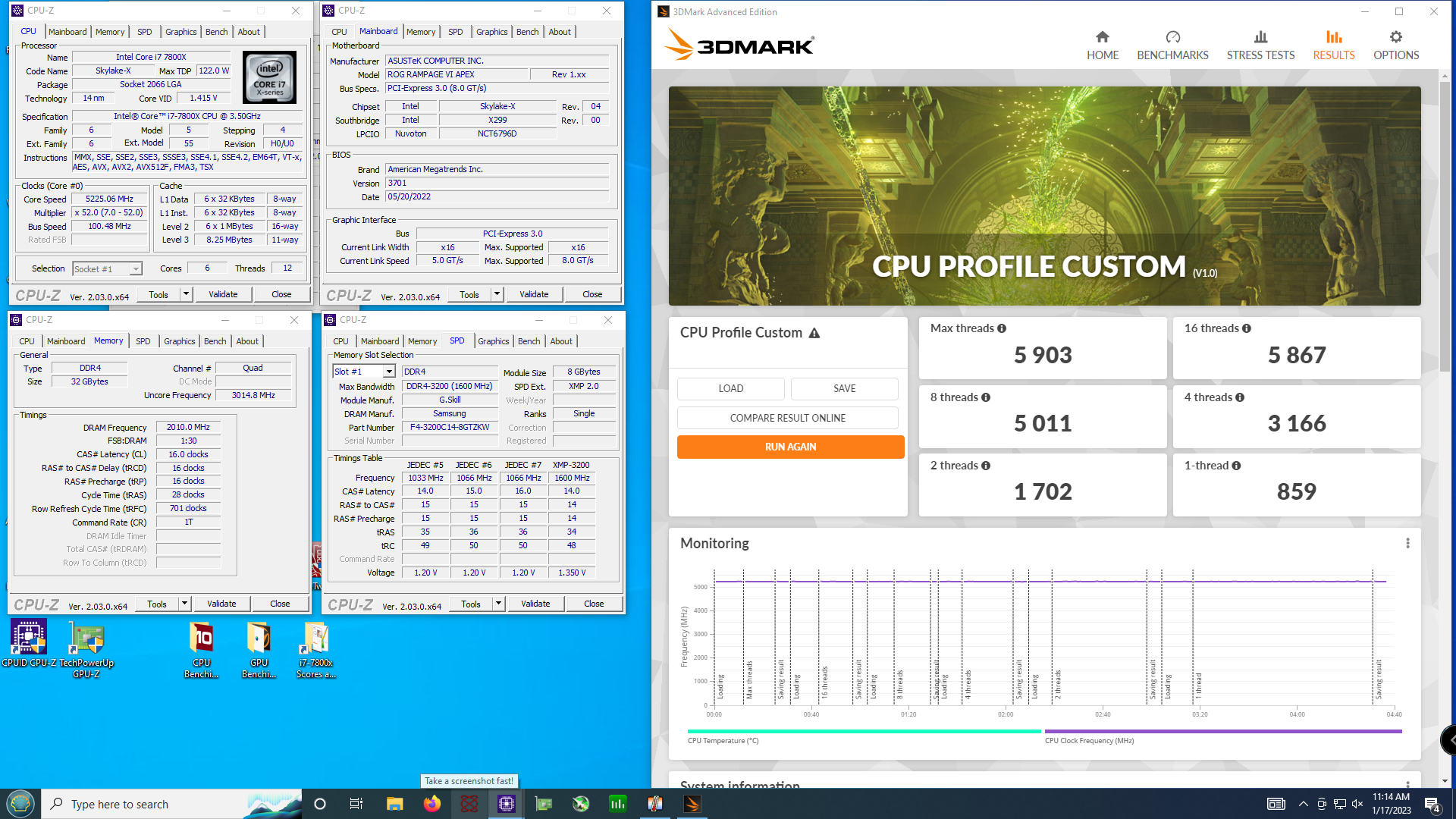Open TechPowerUp GPU-Z desktop shortcut
Viewport: 1456px width, 819px height.
click(86, 649)
